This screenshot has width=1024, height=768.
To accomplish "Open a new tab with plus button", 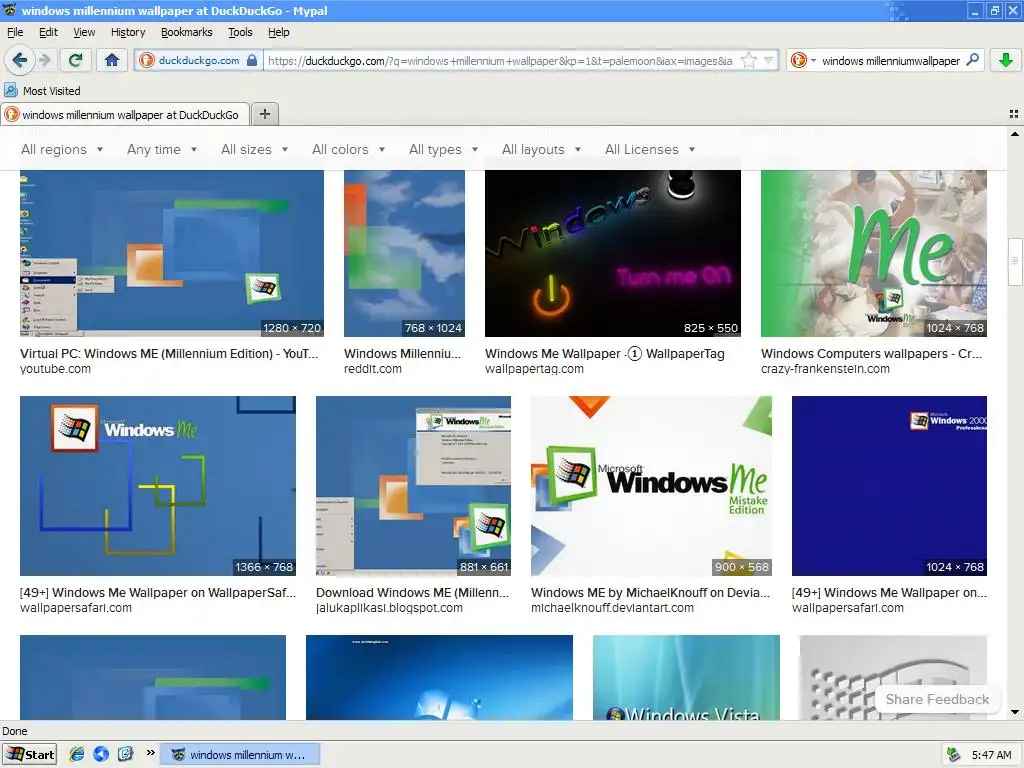I will (264, 114).
